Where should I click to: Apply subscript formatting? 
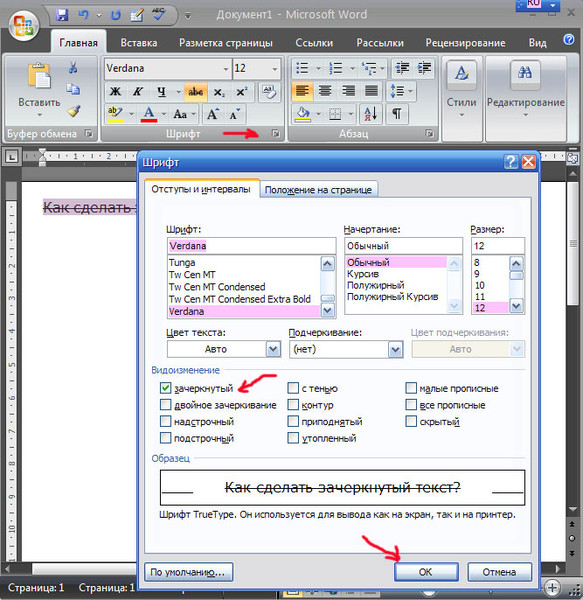coord(219,92)
